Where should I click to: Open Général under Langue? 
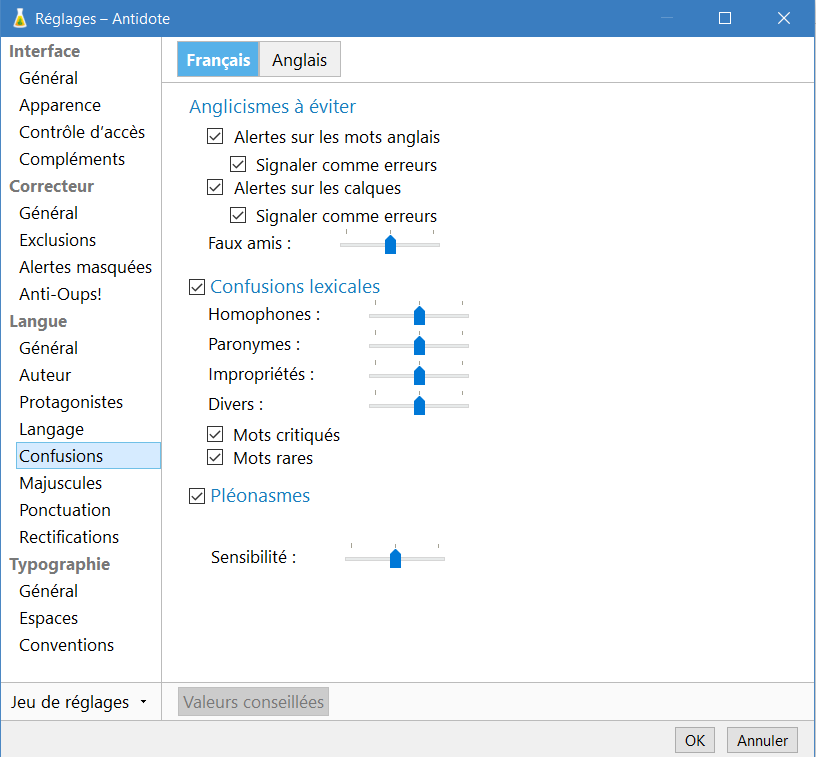48,348
